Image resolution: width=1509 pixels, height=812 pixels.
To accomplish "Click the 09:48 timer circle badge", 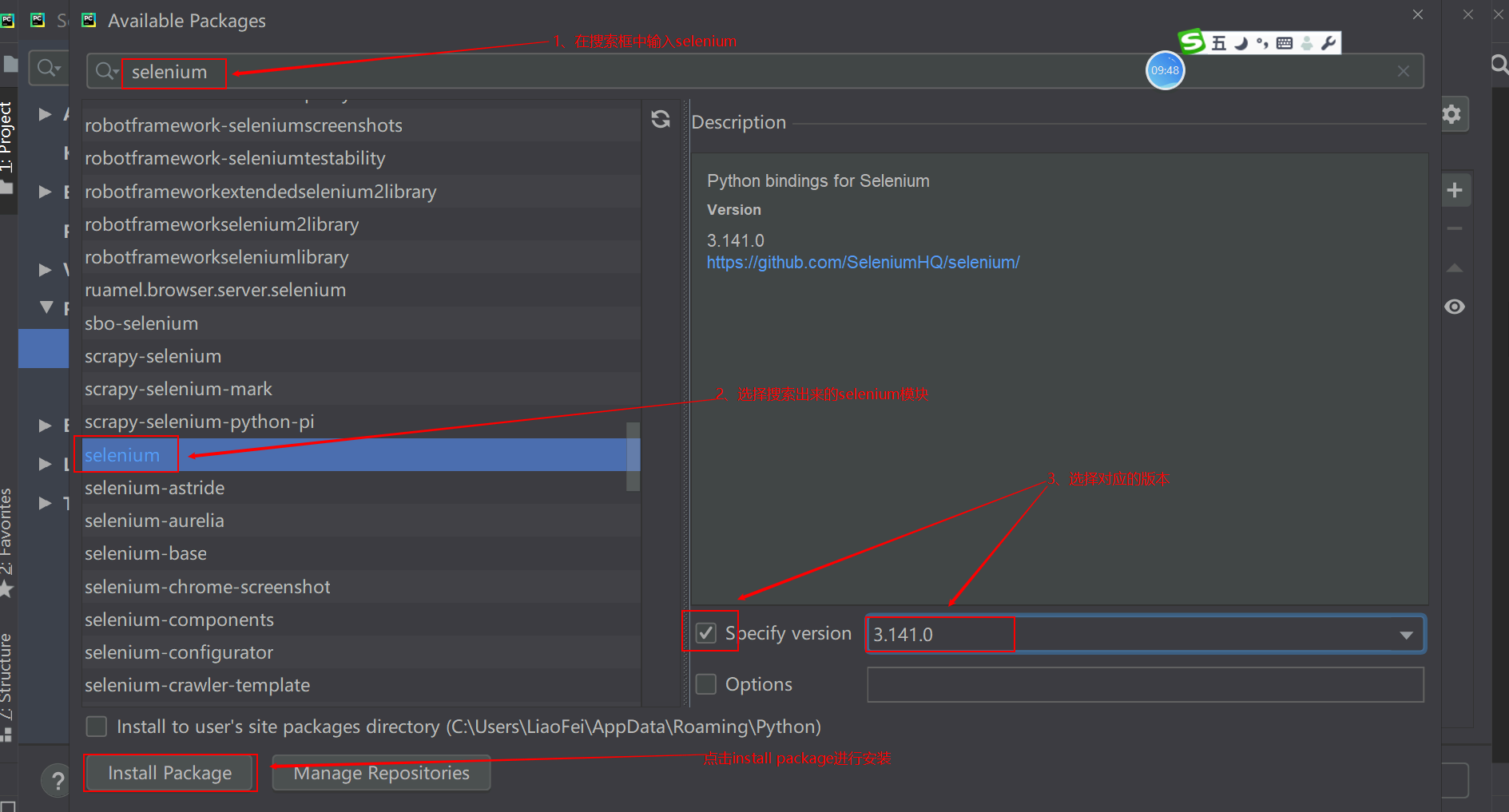I will click(1166, 70).
